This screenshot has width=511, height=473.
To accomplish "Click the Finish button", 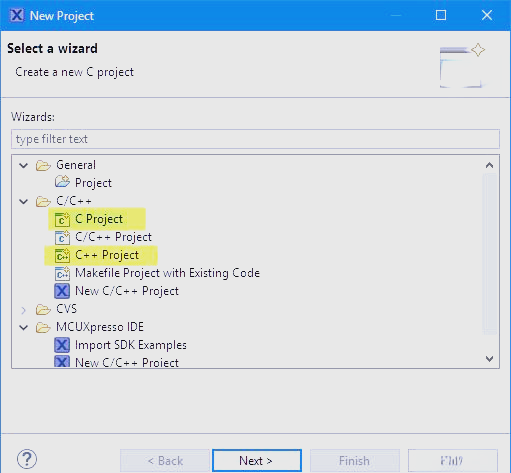I will coord(354,461).
